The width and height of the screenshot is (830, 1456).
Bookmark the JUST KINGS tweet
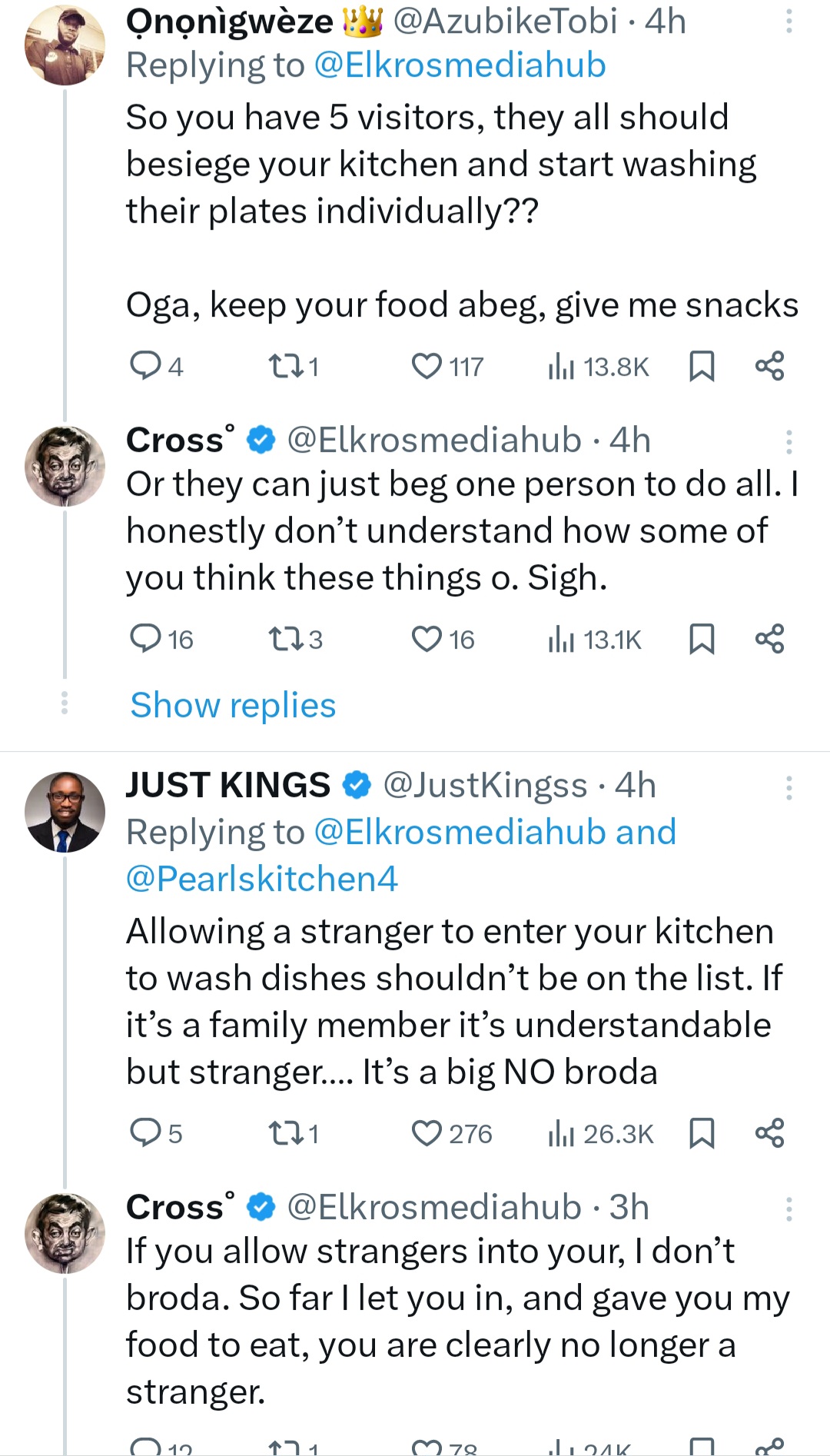coord(701,1133)
